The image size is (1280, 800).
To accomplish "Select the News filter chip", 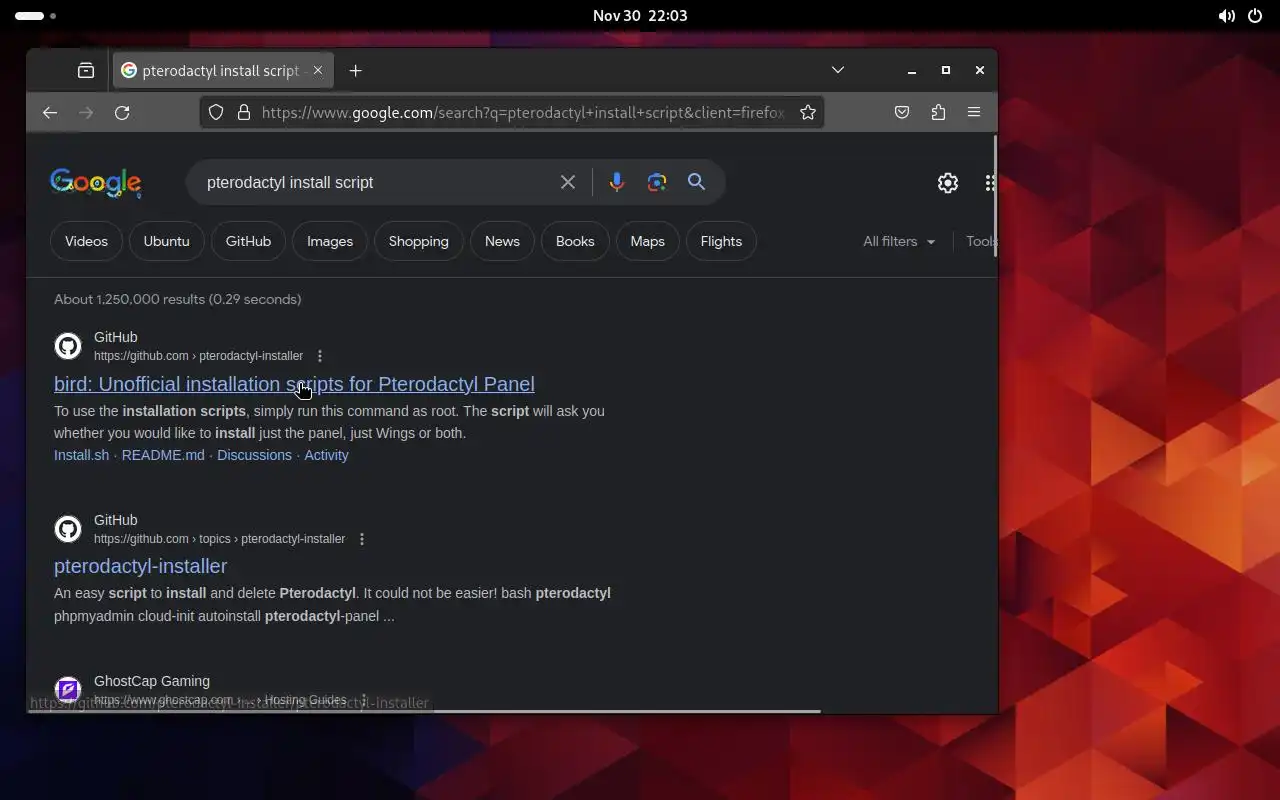I will (x=502, y=241).
